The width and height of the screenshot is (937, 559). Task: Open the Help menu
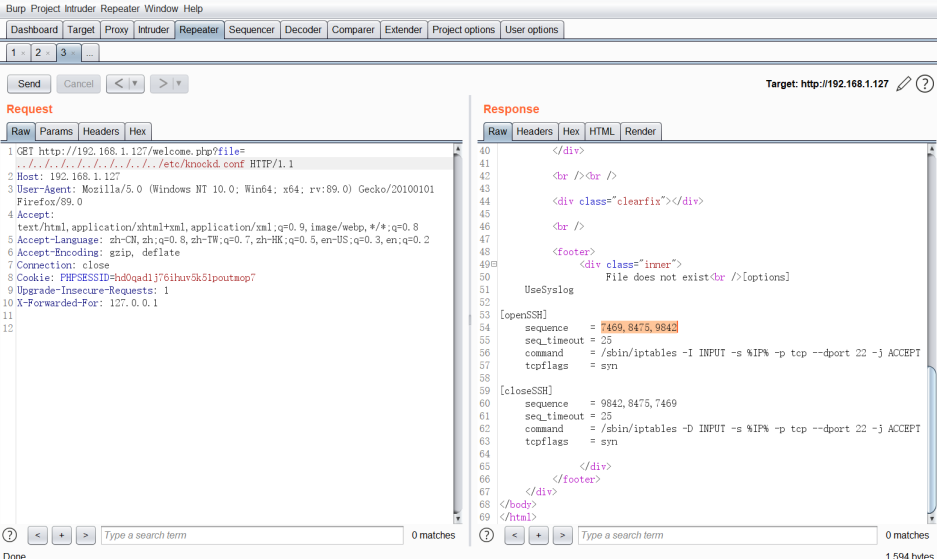coord(193,8)
